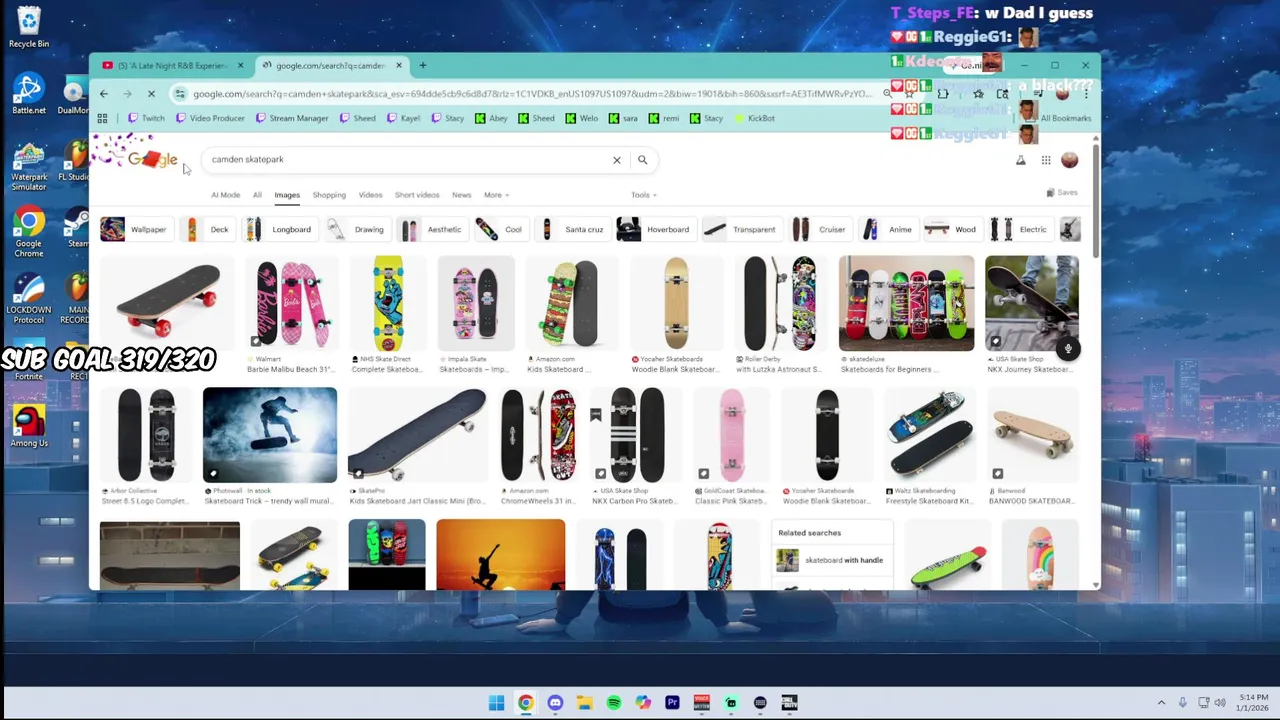
Task: Switch to AI Mode tab
Action: click(x=226, y=195)
